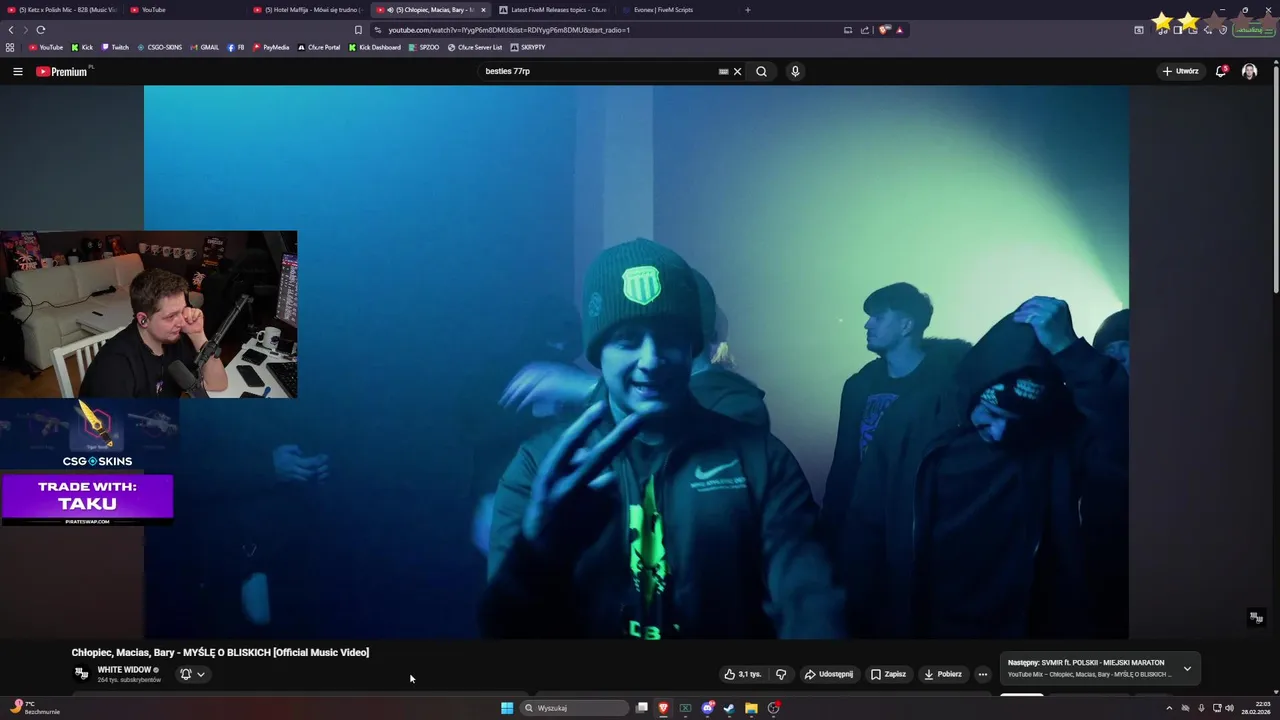Switch to Hotel Maffija browser tab
The image size is (1280, 720).
[x=308, y=10]
